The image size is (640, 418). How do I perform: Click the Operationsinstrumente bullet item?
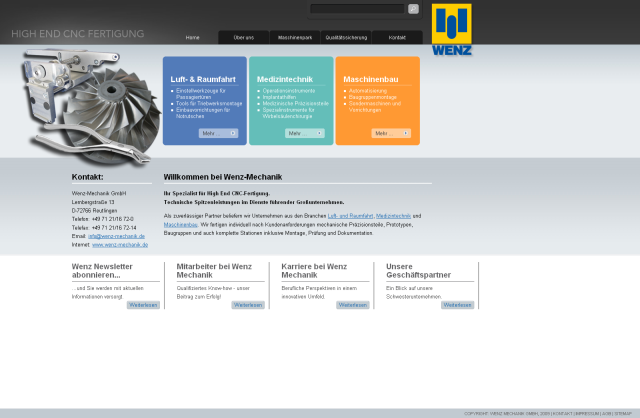point(289,91)
